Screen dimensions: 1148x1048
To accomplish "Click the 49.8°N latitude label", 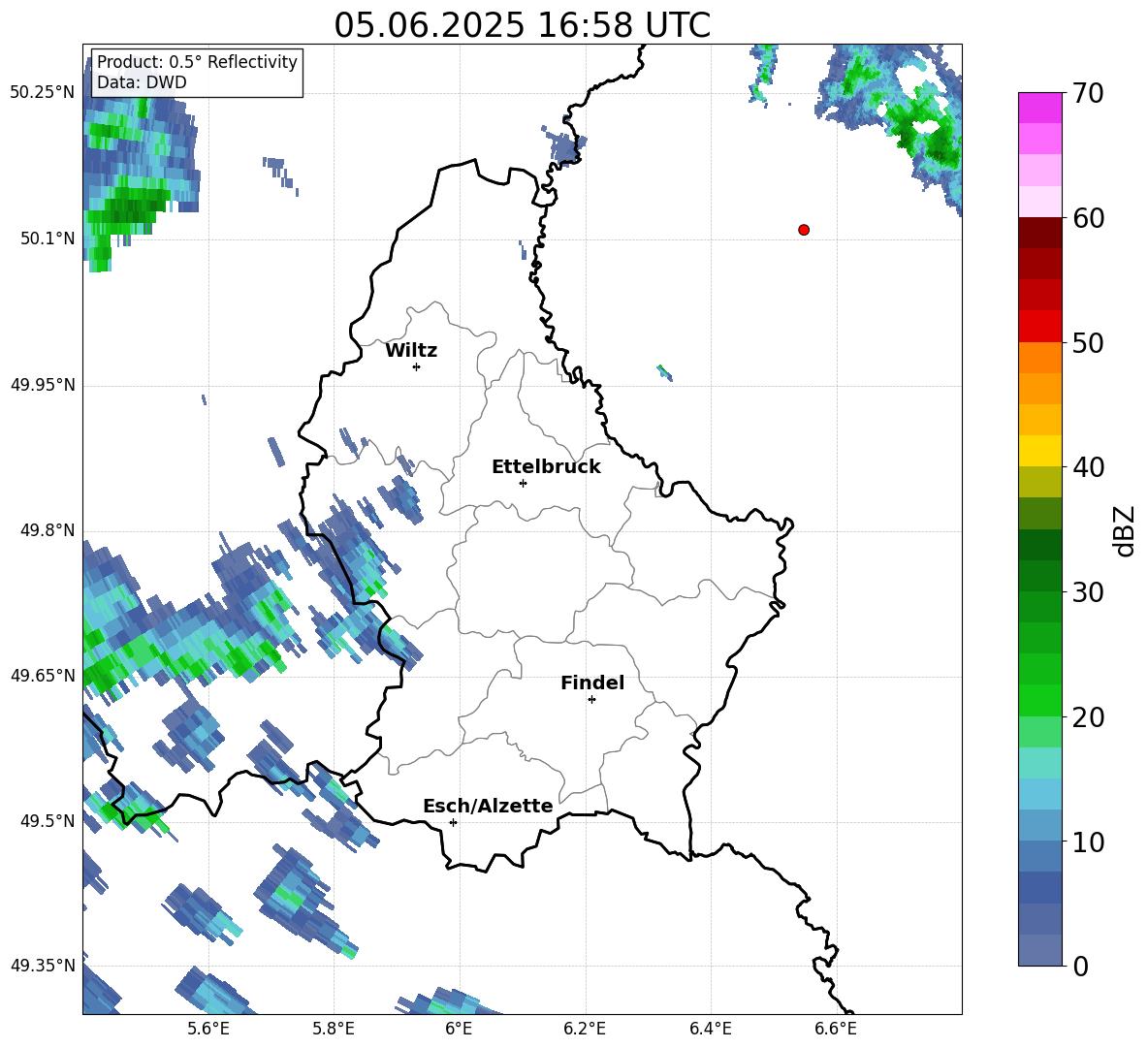I will 48,530.
